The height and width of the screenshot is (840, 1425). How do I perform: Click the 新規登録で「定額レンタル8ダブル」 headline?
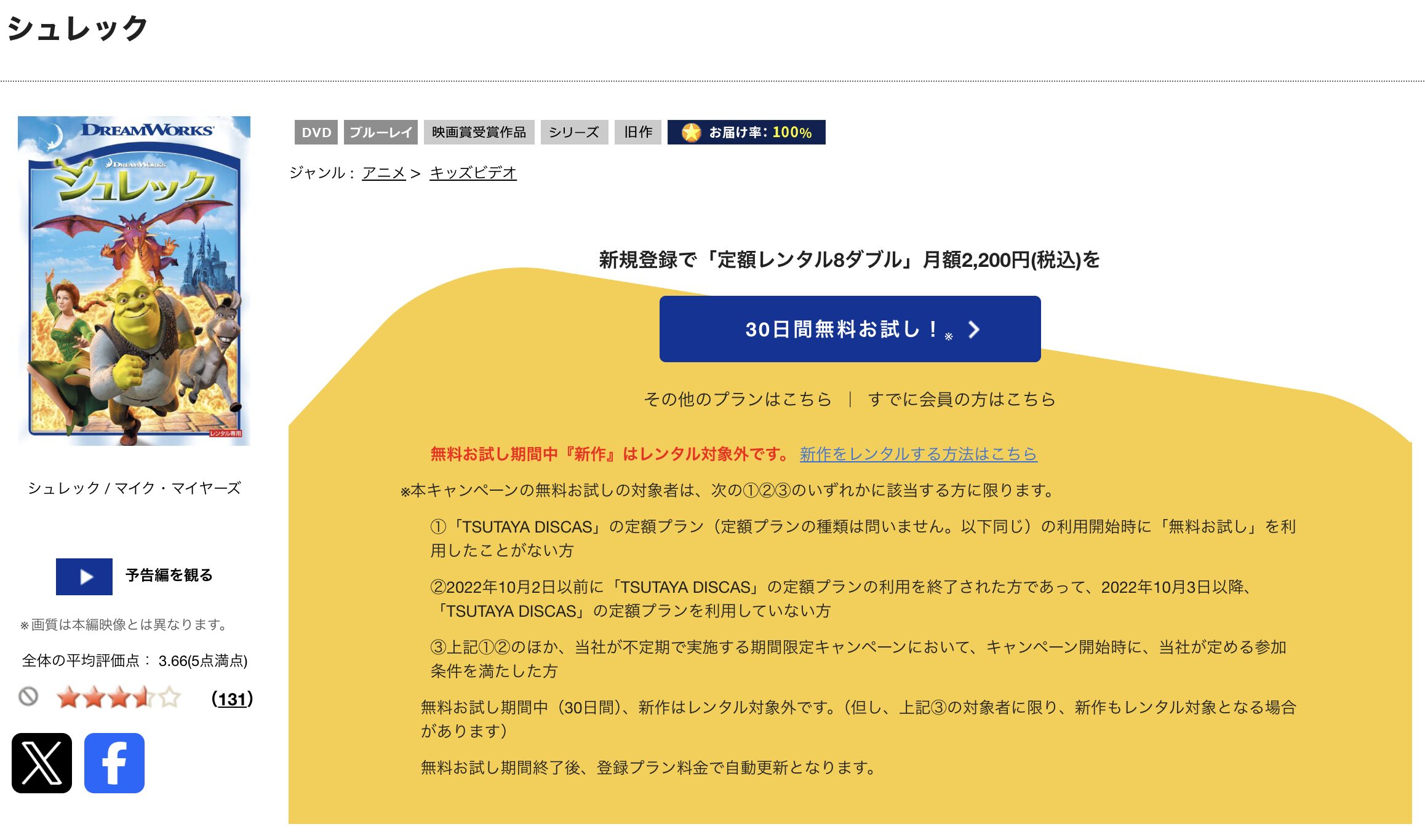click(x=849, y=260)
